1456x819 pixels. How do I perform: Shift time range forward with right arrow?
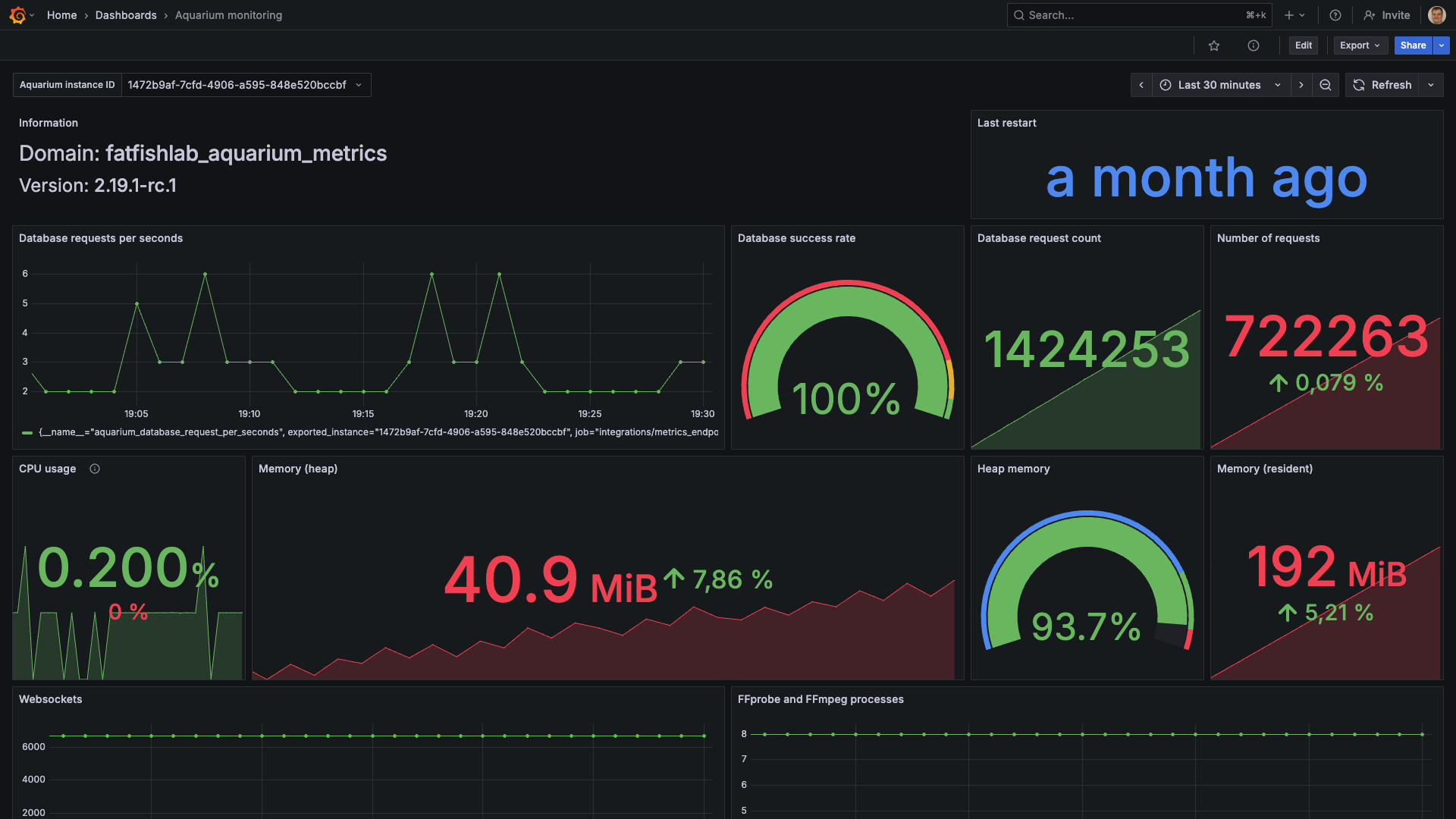pyautogui.click(x=1301, y=85)
